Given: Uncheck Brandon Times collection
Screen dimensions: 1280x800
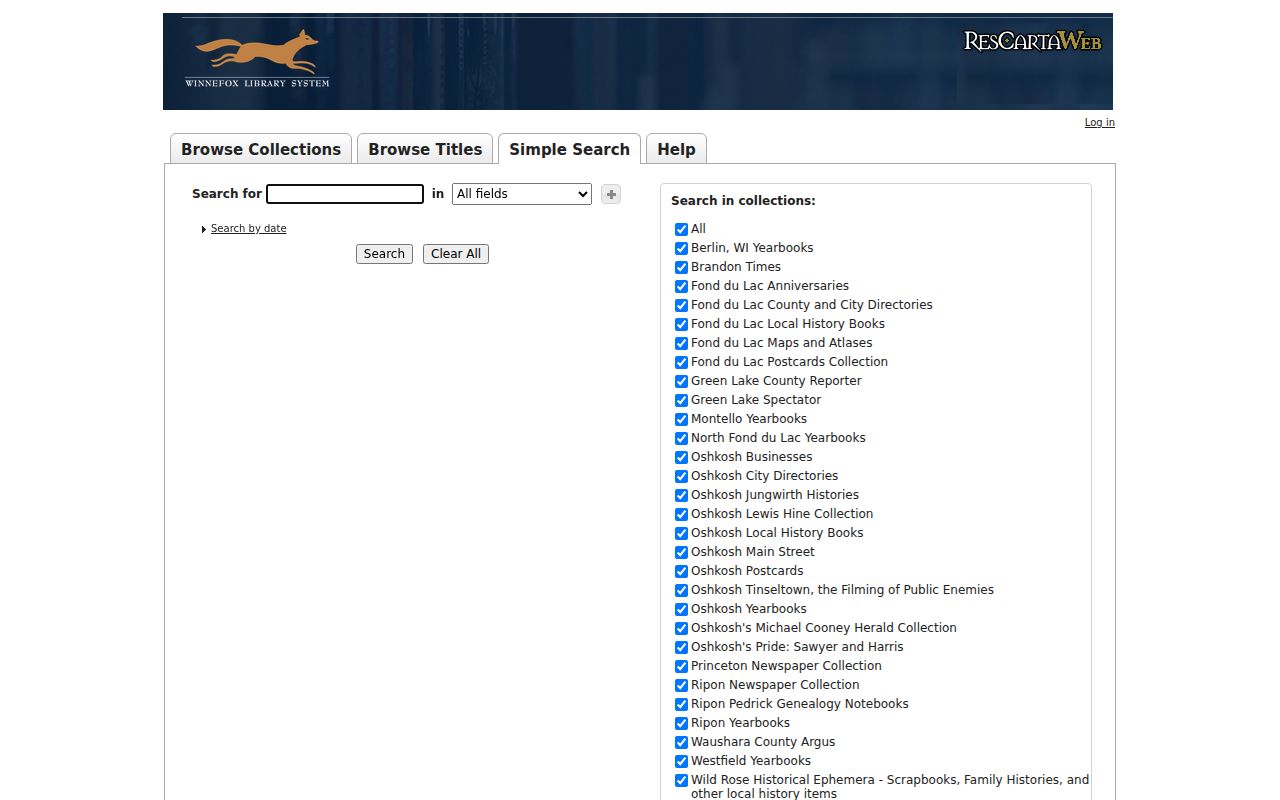Looking at the screenshot, I should (681, 267).
